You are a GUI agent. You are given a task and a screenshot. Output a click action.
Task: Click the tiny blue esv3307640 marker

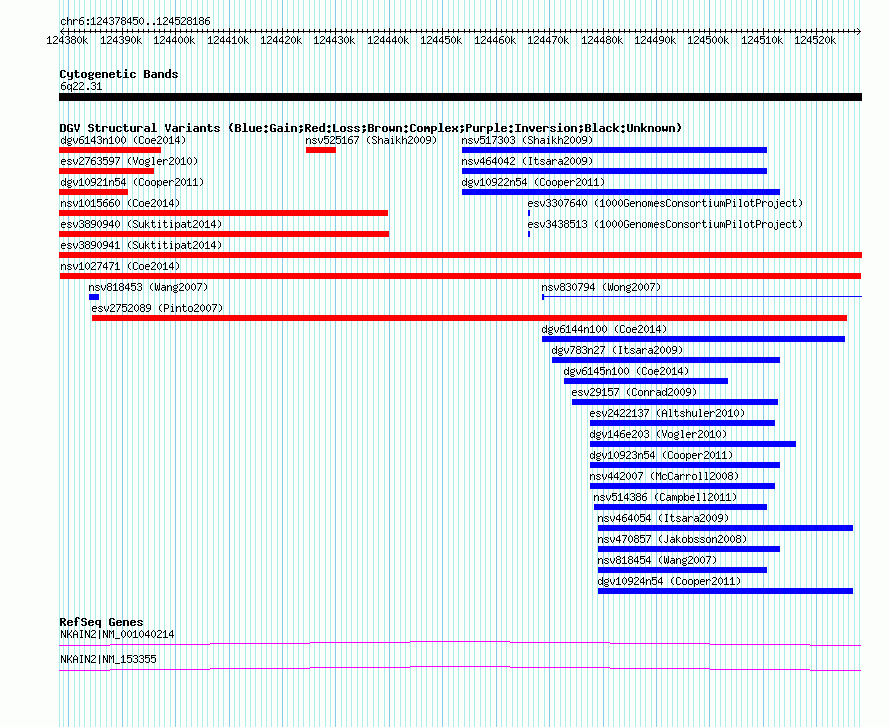point(529,213)
